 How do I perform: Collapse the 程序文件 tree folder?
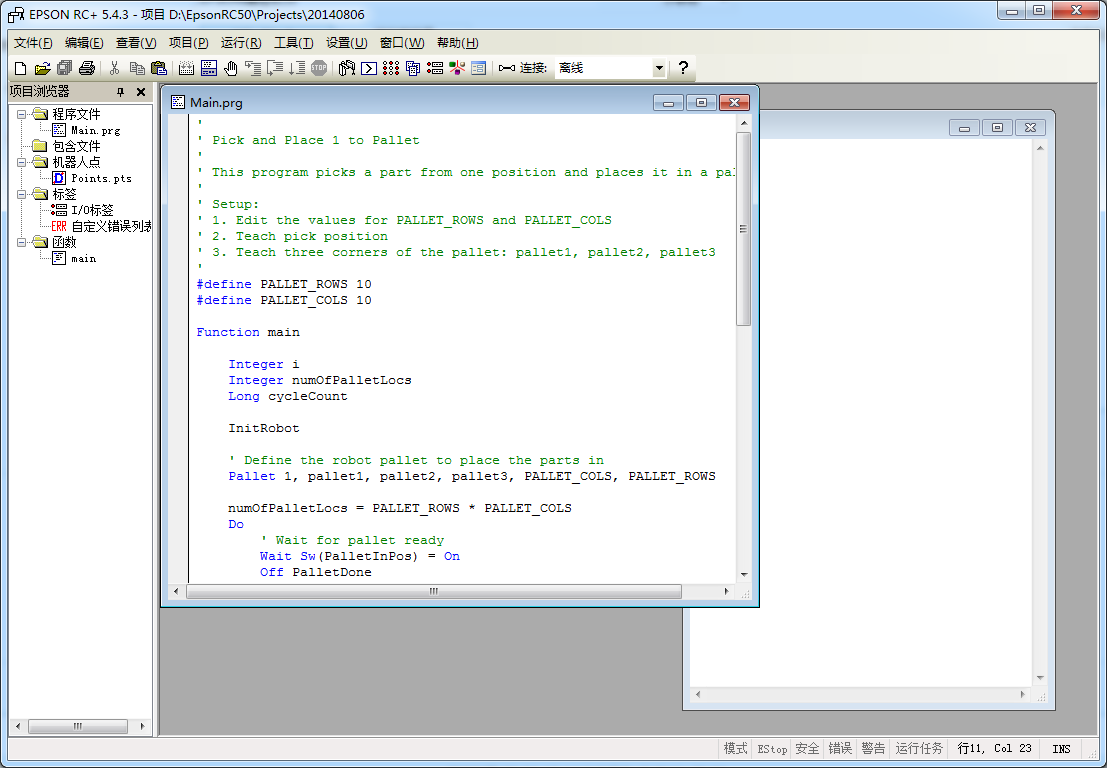pyautogui.click(x=21, y=114)
